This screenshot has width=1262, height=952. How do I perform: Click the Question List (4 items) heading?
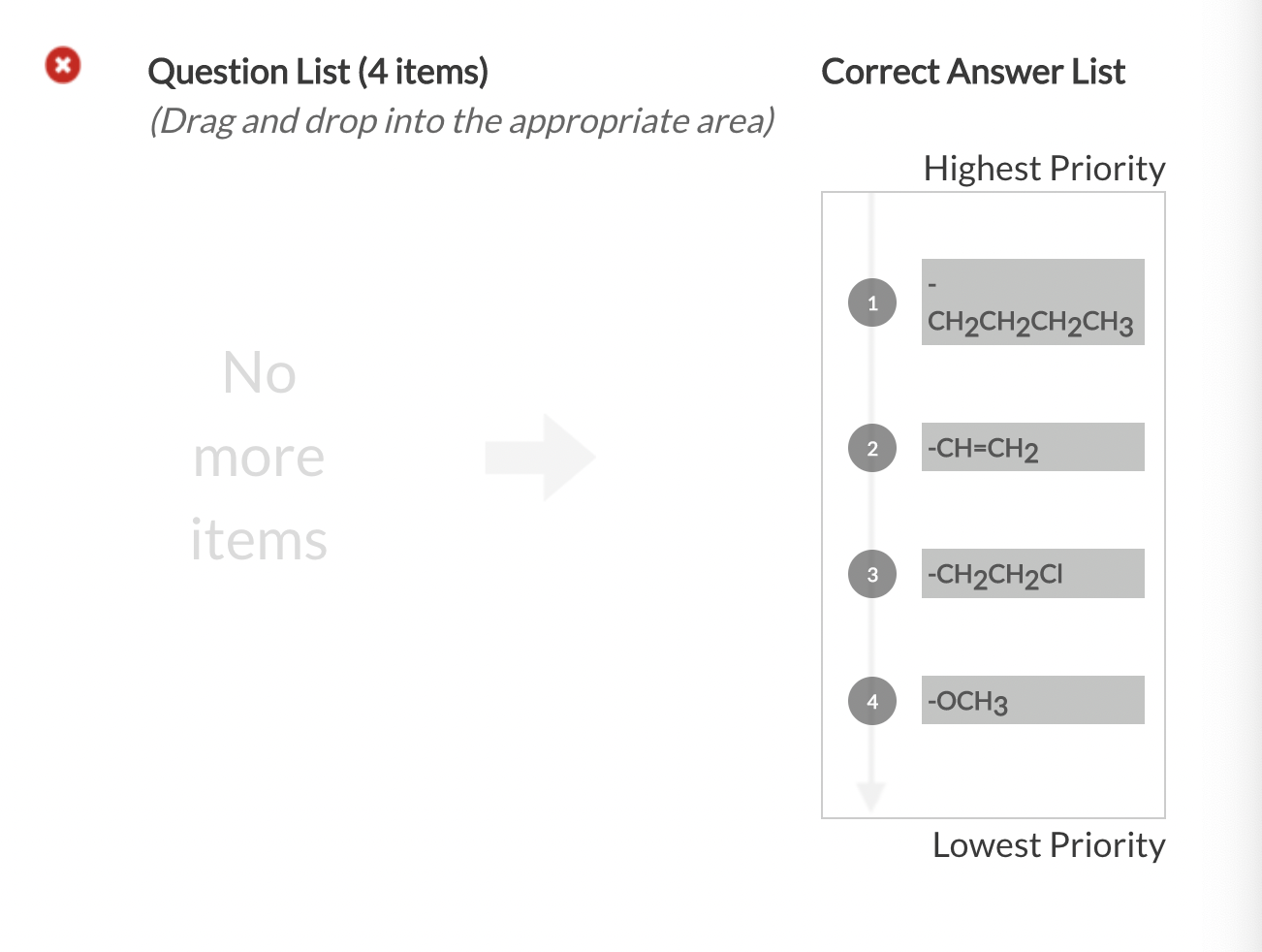click(318, 72)
